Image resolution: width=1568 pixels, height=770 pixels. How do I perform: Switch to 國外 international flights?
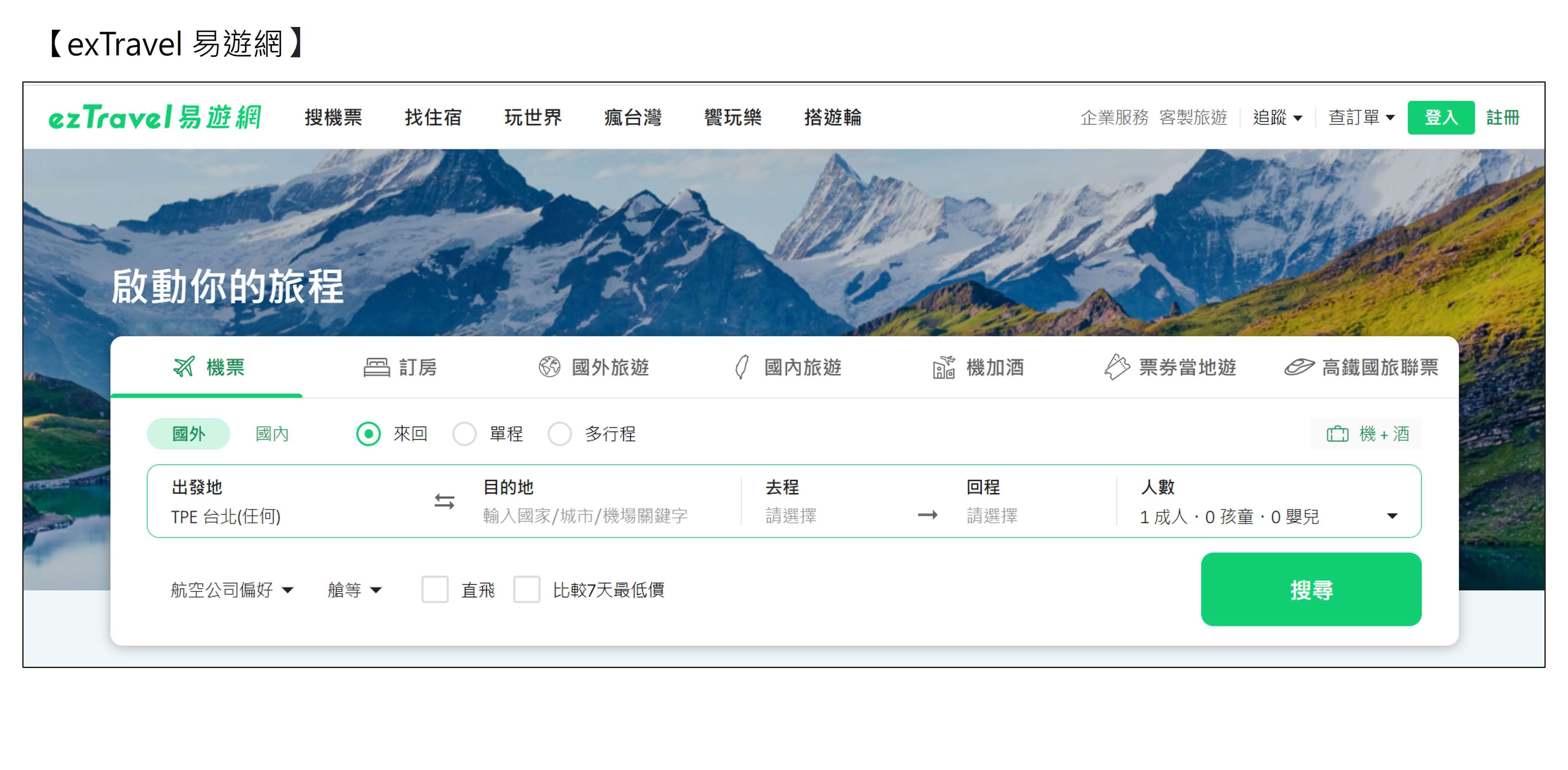pyautogui.click(x=188, y=434)
